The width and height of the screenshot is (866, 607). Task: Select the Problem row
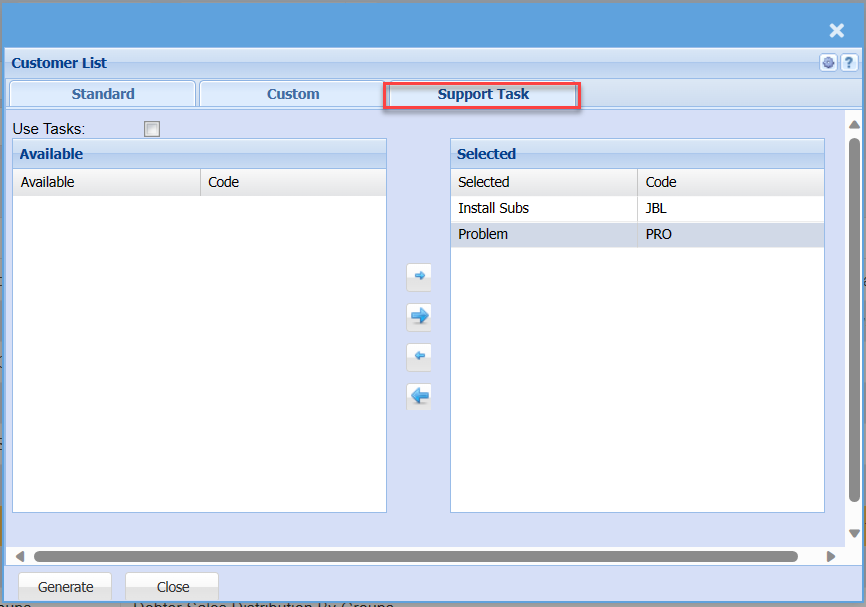pyautogui.click(x=637, y=234)
